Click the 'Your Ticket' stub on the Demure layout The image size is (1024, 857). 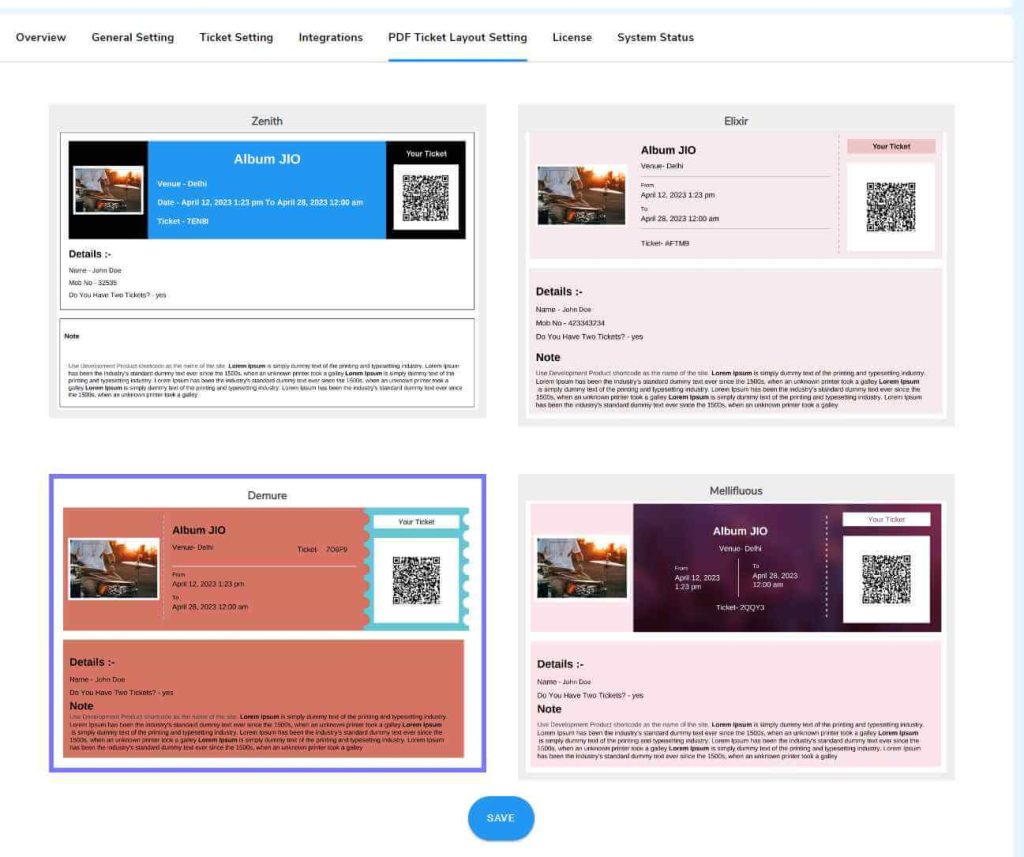pos(418,521)
